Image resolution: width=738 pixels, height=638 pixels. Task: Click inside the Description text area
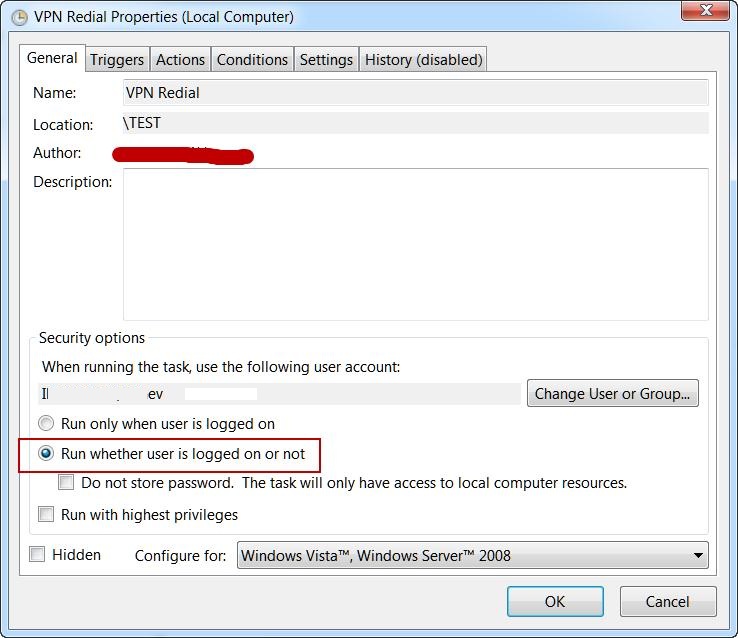point(415,243)
